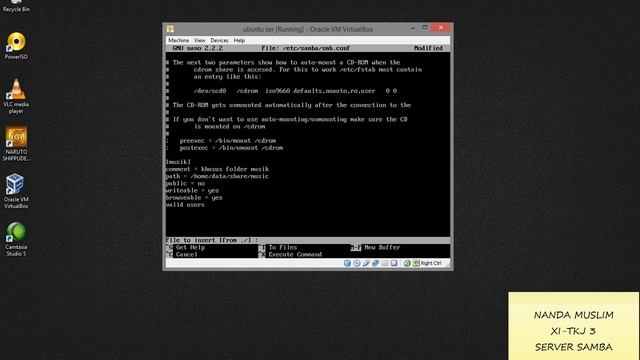Click the File to insert prompt line
Screen dimensions: 640x360
tap(308, 240)
